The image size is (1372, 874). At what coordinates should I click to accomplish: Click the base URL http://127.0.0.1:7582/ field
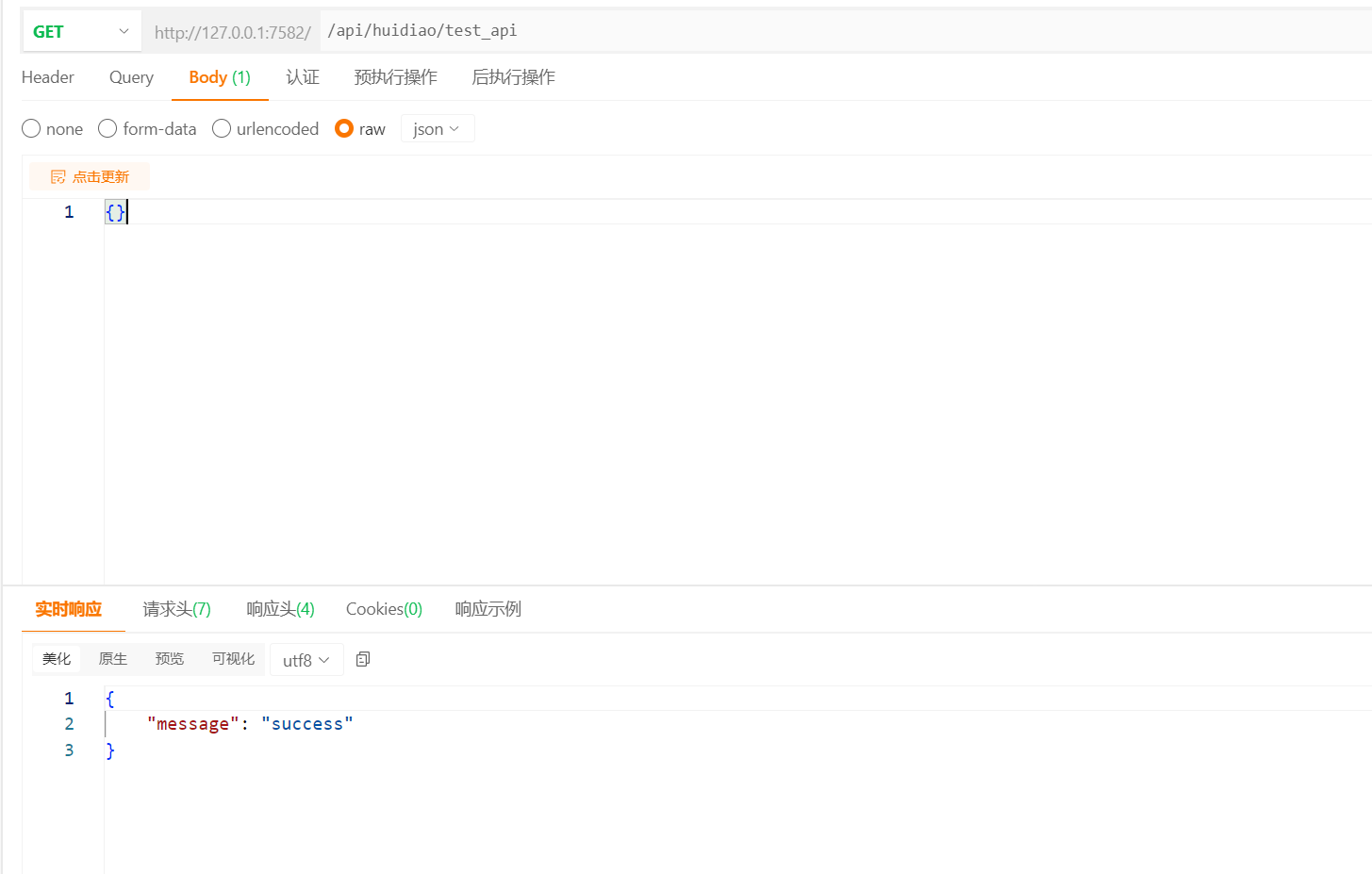(232, 32)
